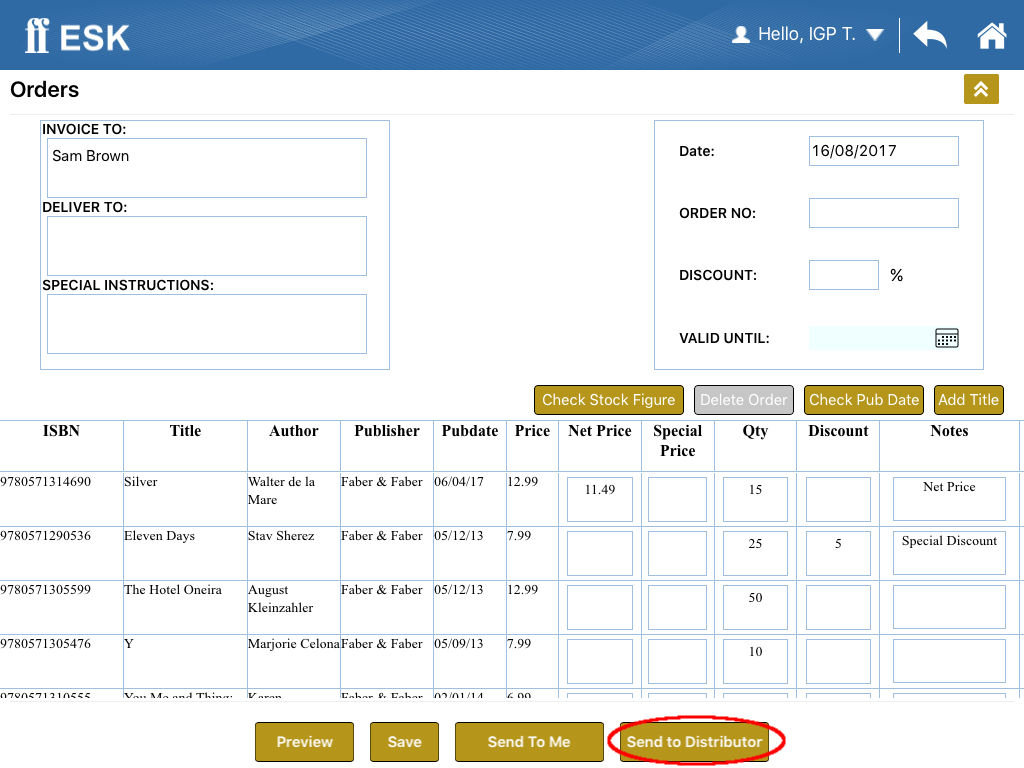Click Check Stock Figure button

click(609, 400)
